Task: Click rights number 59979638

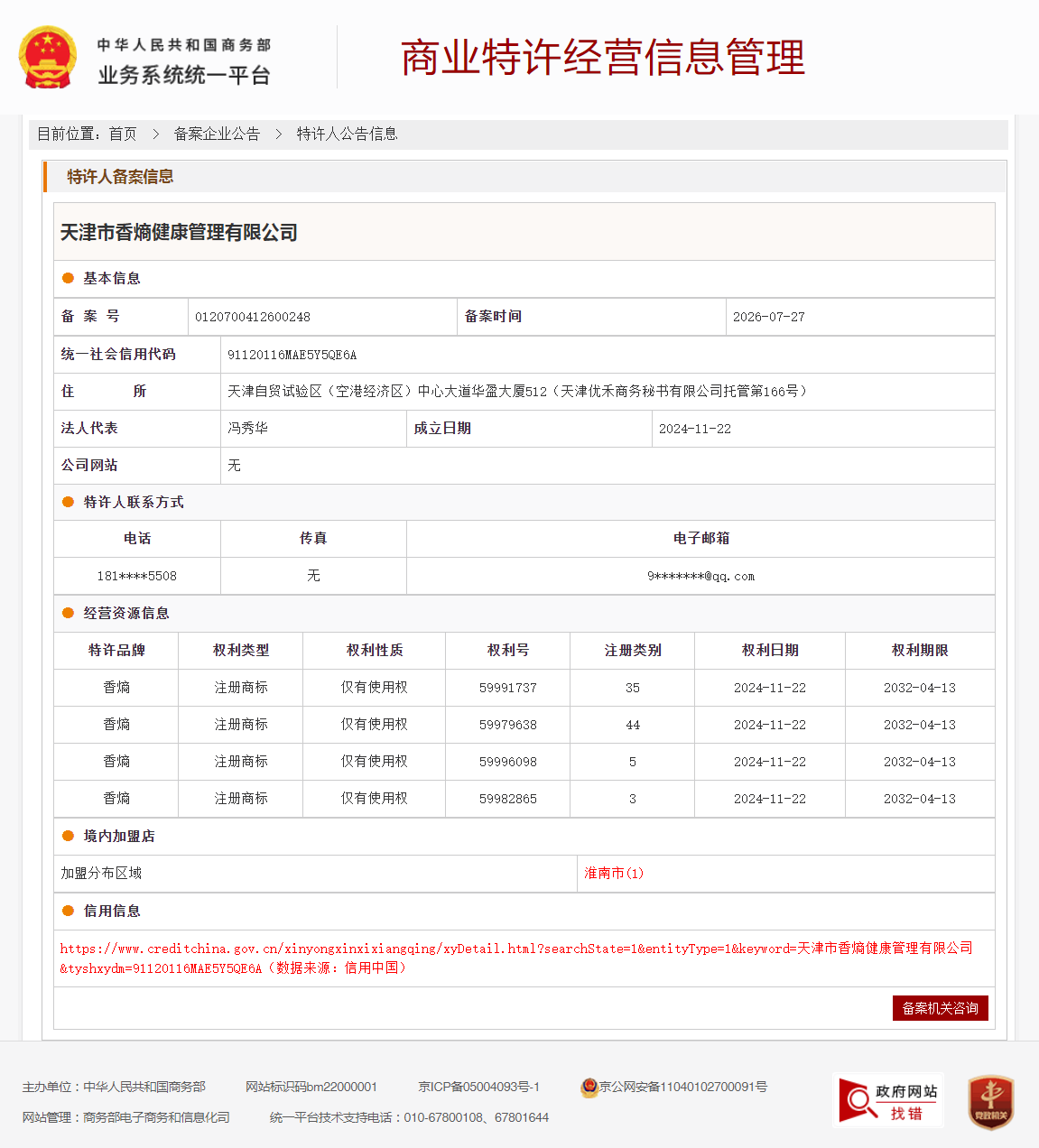Action: point(508,725)
